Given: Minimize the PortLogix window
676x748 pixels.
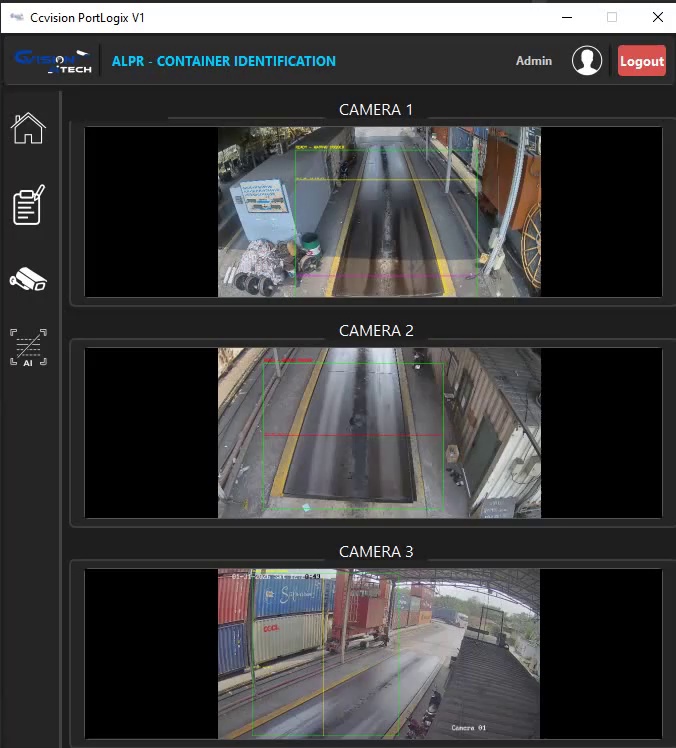Looking at the screenshot, I should tap(567, 17).
